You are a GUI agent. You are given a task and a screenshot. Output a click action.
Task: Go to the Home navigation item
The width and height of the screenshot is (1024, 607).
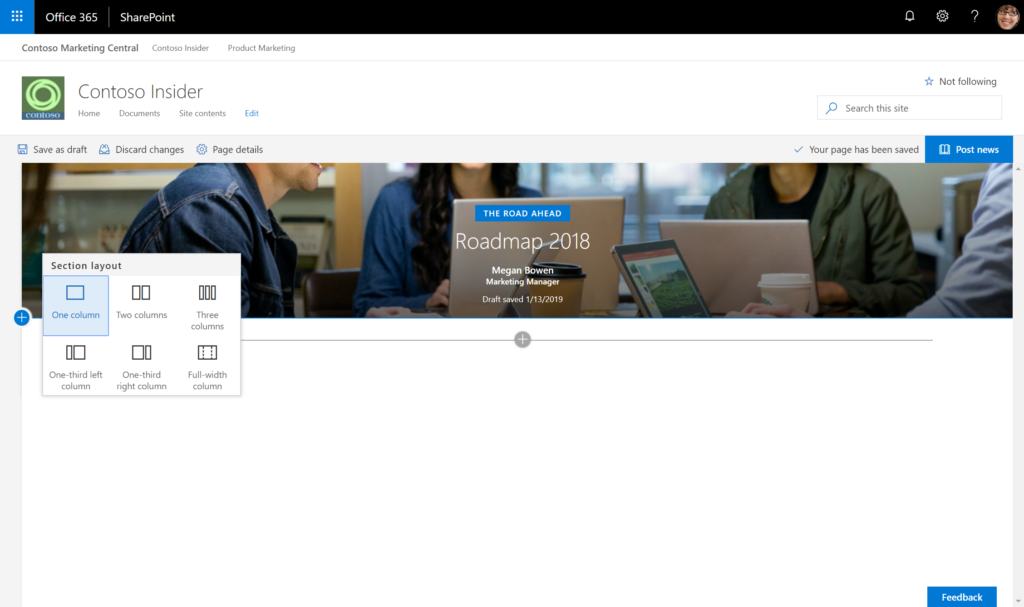click(x=89, y=113)
